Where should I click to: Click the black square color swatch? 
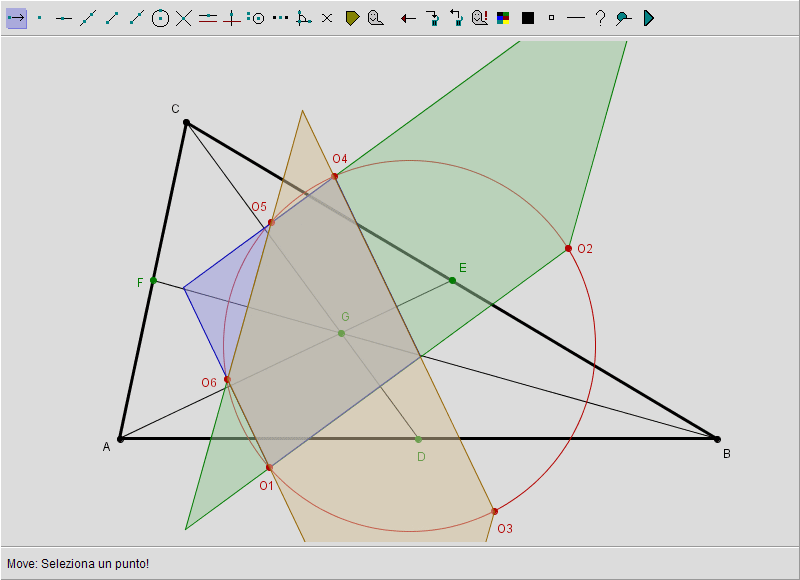click(528, 18)
